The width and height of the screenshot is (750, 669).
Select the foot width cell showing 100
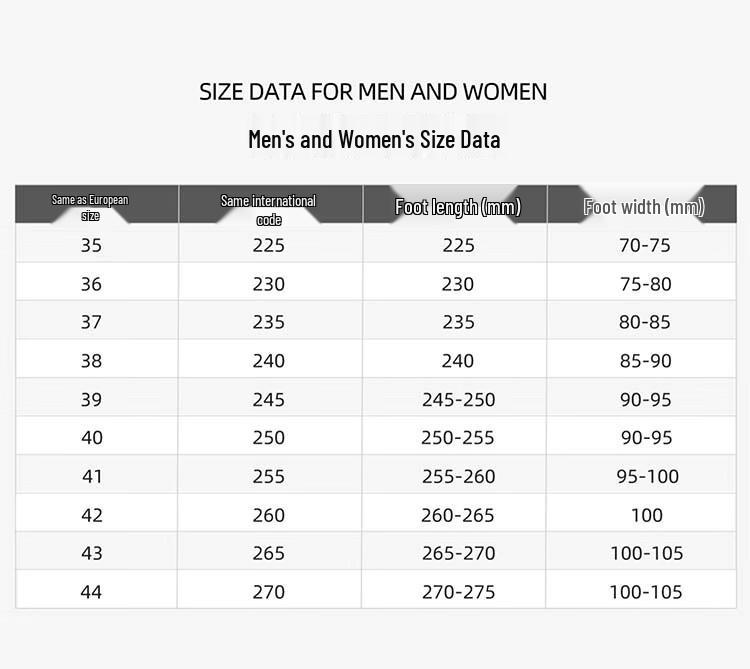[647, 515]
